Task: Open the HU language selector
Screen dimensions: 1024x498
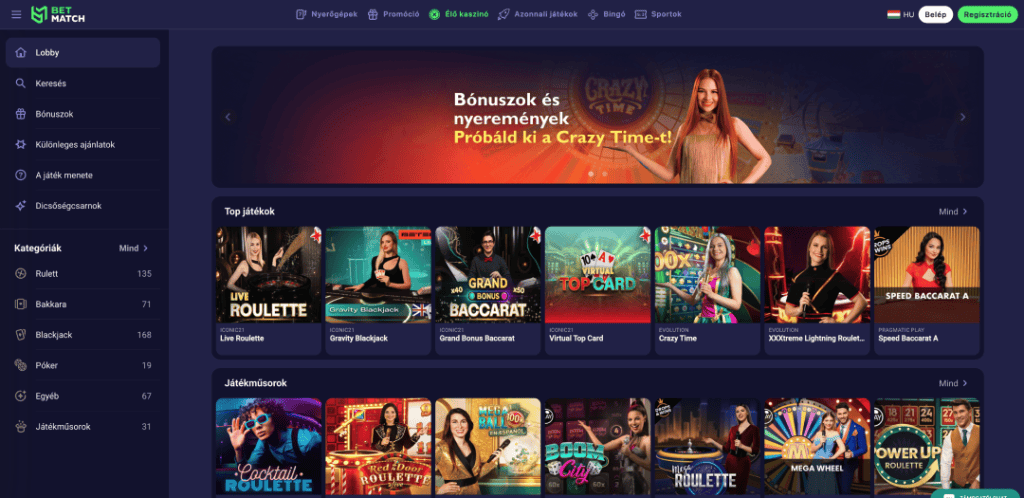Action: click(901, 14)
